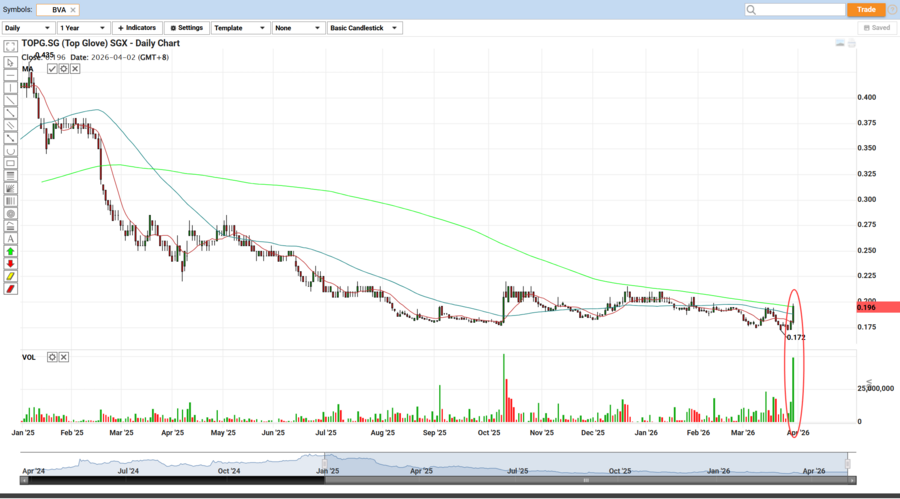Image resolution: width=900 pixels, height=499 pixels.
Task: Remove the MA indicator
Action: (74, 69)
